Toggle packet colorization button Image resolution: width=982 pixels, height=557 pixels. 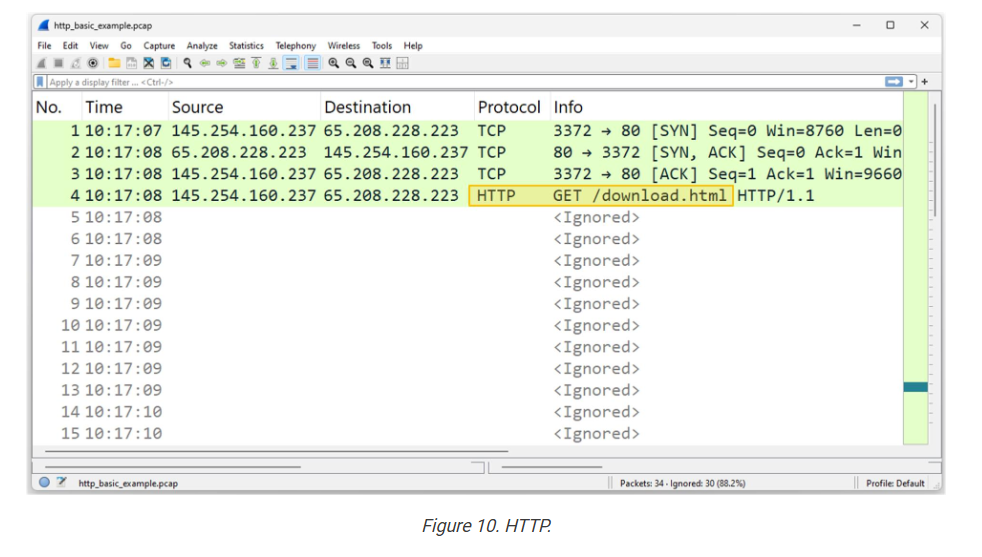pos(313,63)
